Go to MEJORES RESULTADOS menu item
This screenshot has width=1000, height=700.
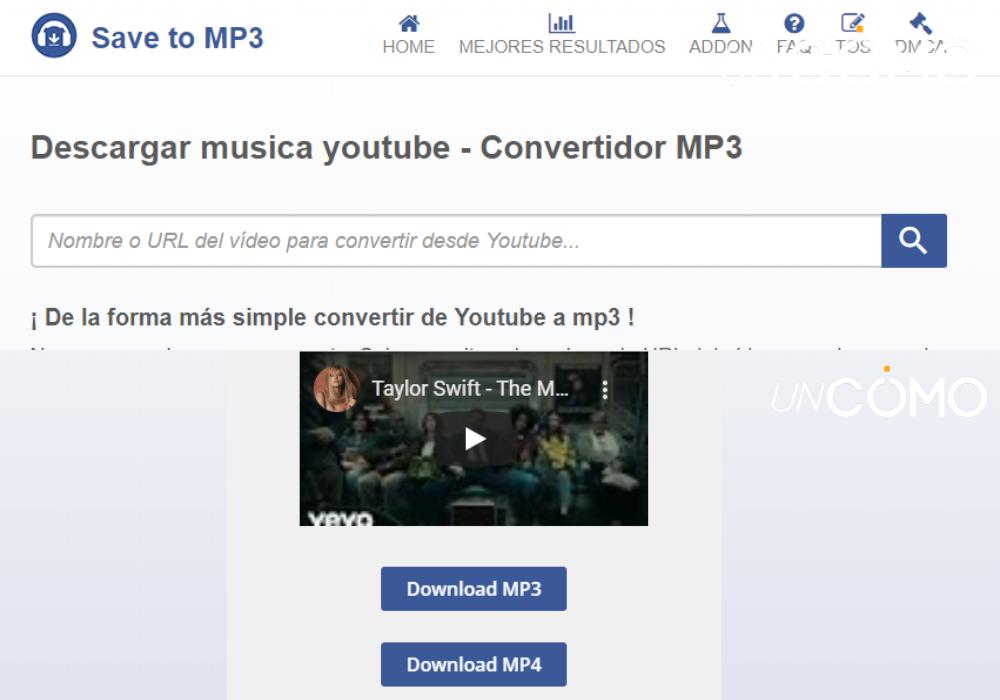[x=561, y=47]
